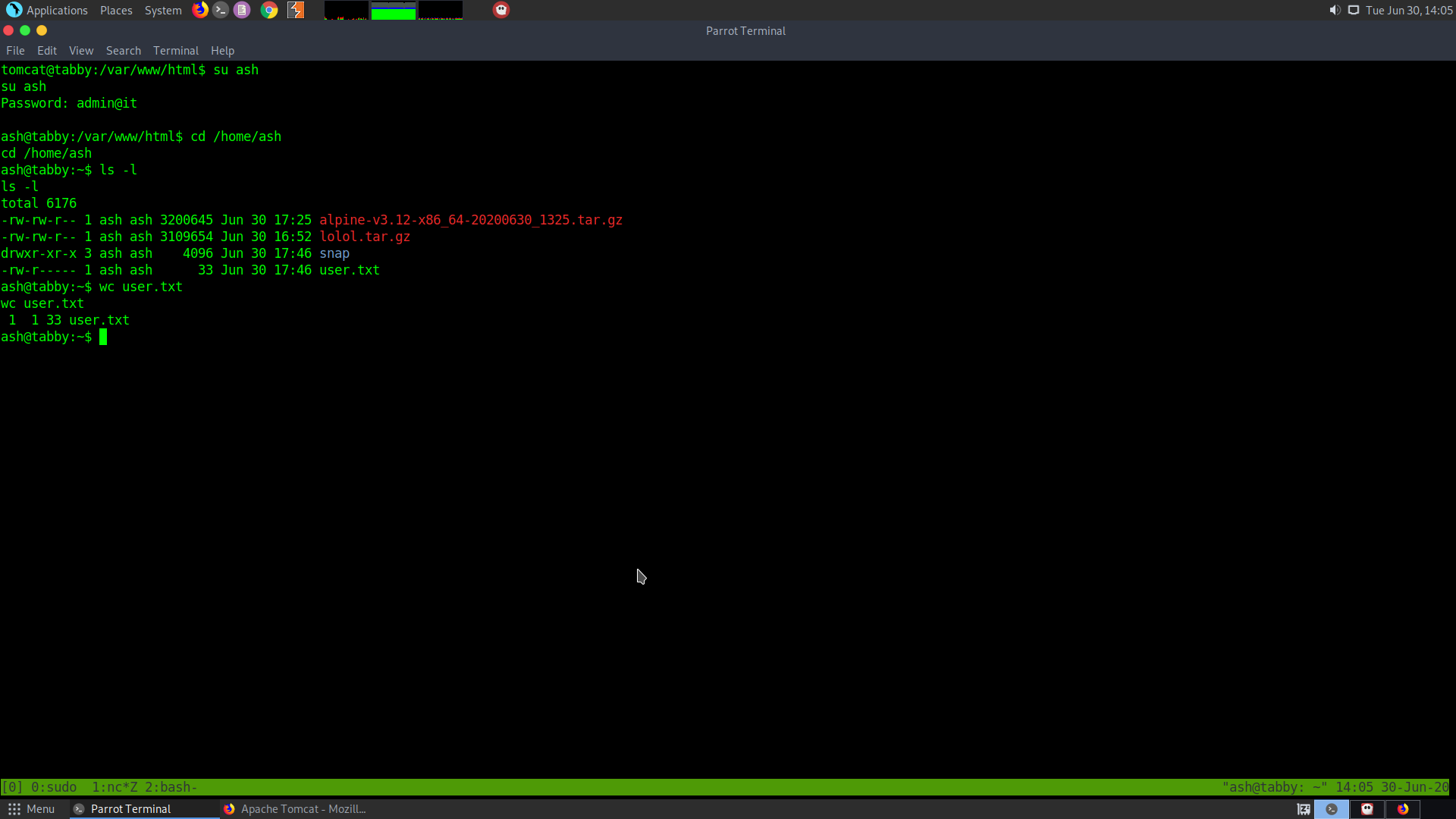
Task: Switch to the Firefox workspace in bottom-right
Action: coord(1403,809)
